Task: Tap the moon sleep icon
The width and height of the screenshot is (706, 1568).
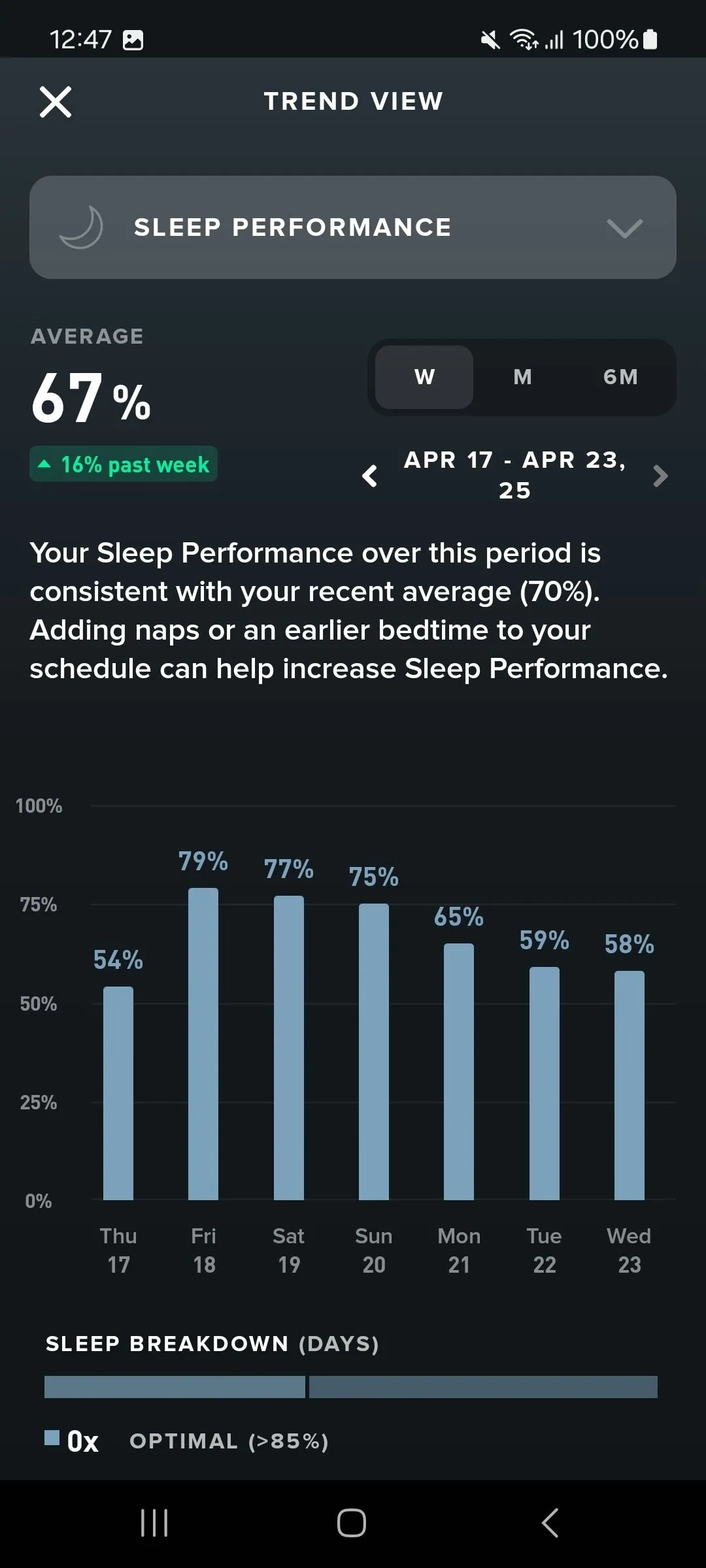Action: (82, 227)
